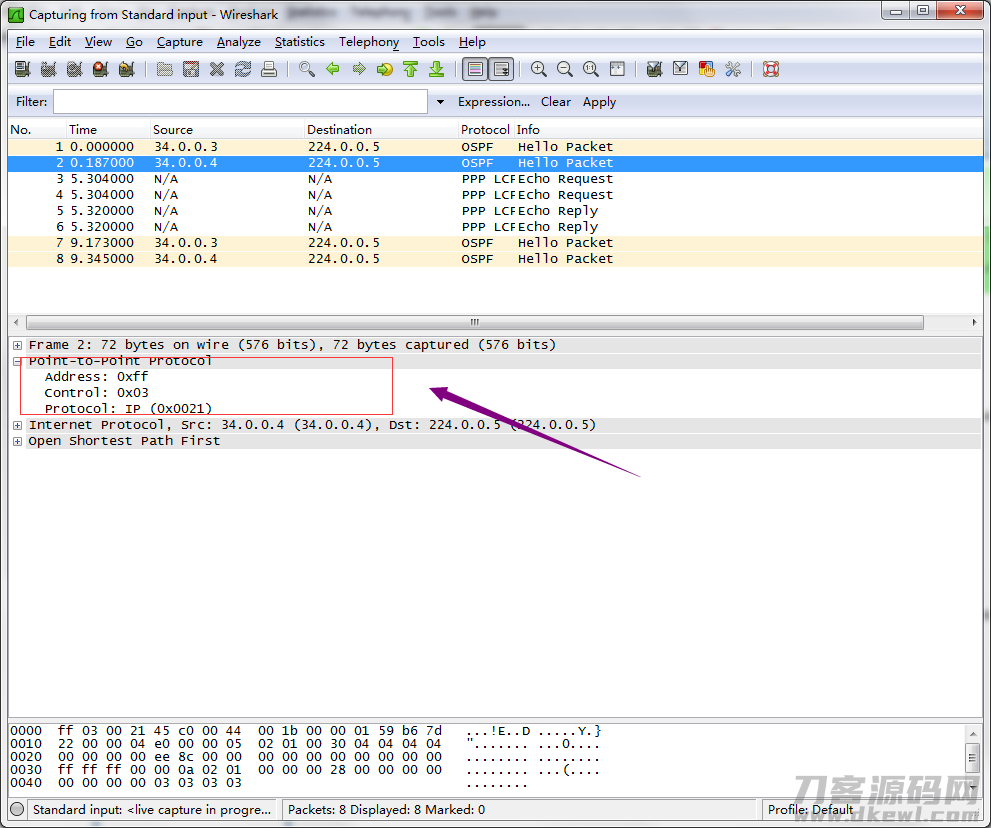Click the Find packet magnifier icon
991x828 pixels.
point(307,69)
